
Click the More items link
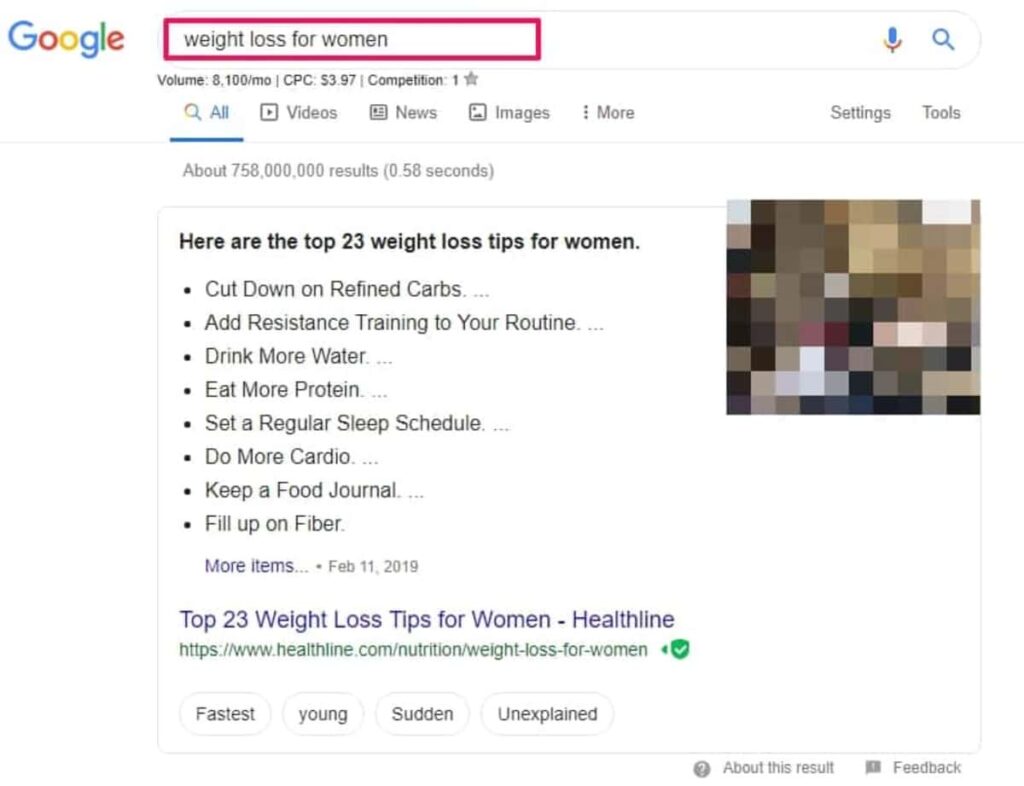tap(256, 565)
